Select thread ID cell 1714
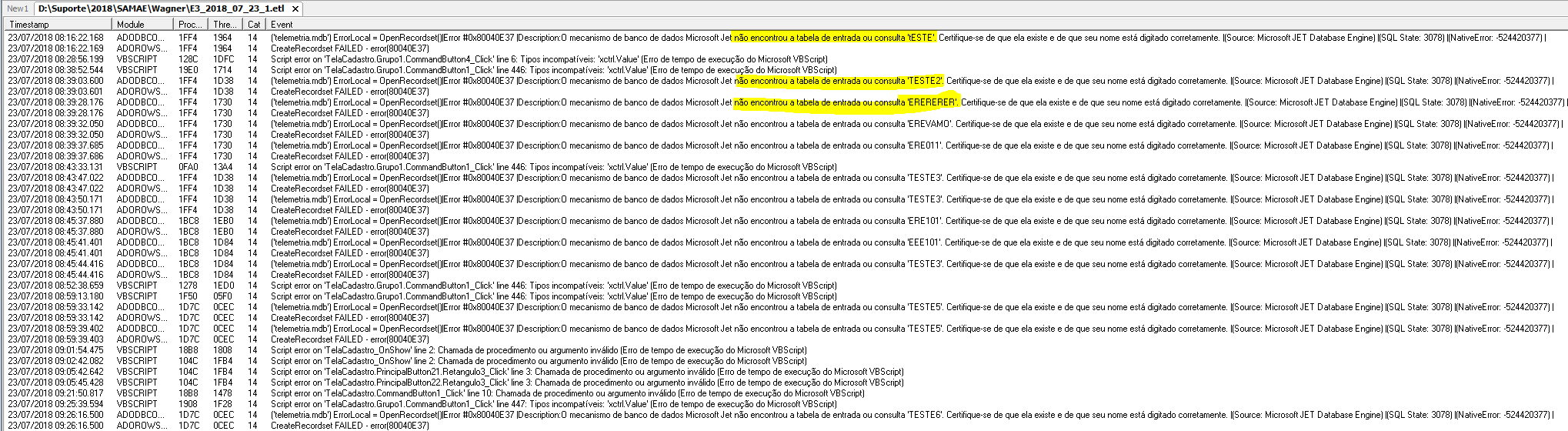The image size is (1568, 431). tap(223, 70)
